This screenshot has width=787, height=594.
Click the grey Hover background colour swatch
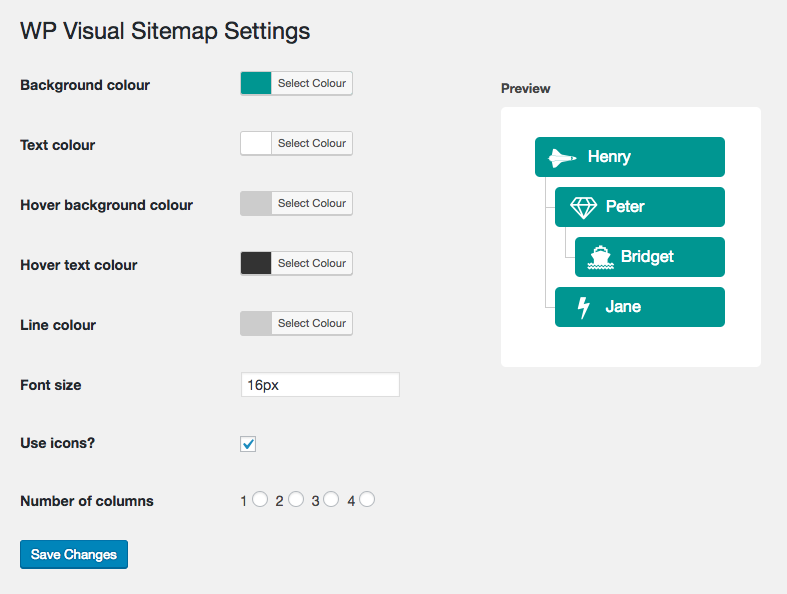click(x=256, y=203)
